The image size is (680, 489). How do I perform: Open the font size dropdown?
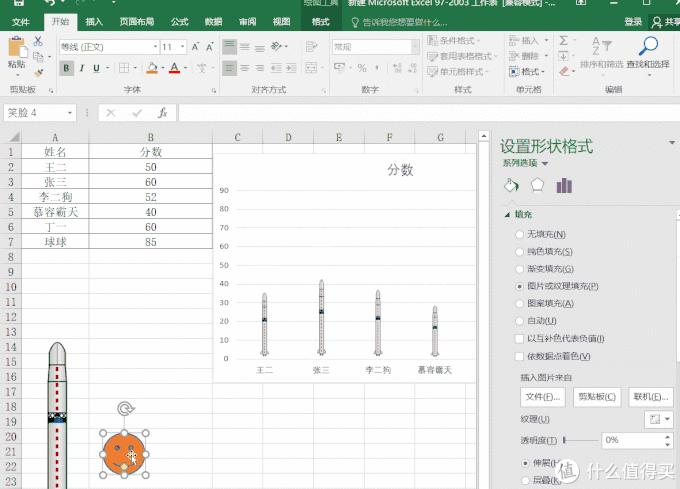point(183,47)
